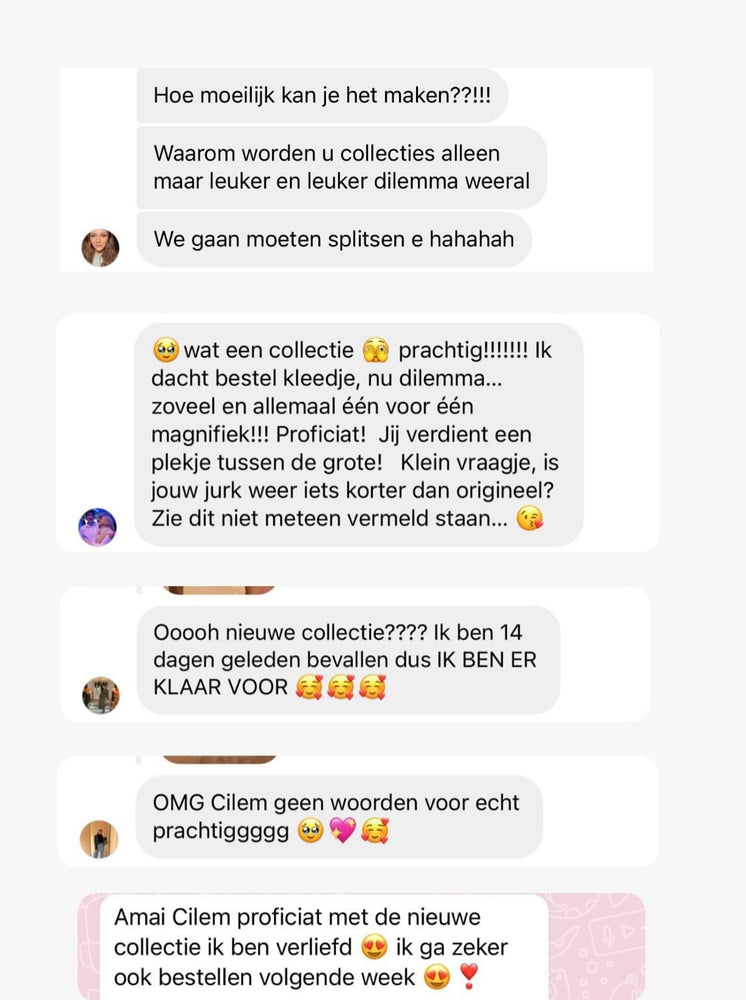Click the peeking face emoji before 'prachtig'
746x1000 pixels.
(x=376, y=350)
